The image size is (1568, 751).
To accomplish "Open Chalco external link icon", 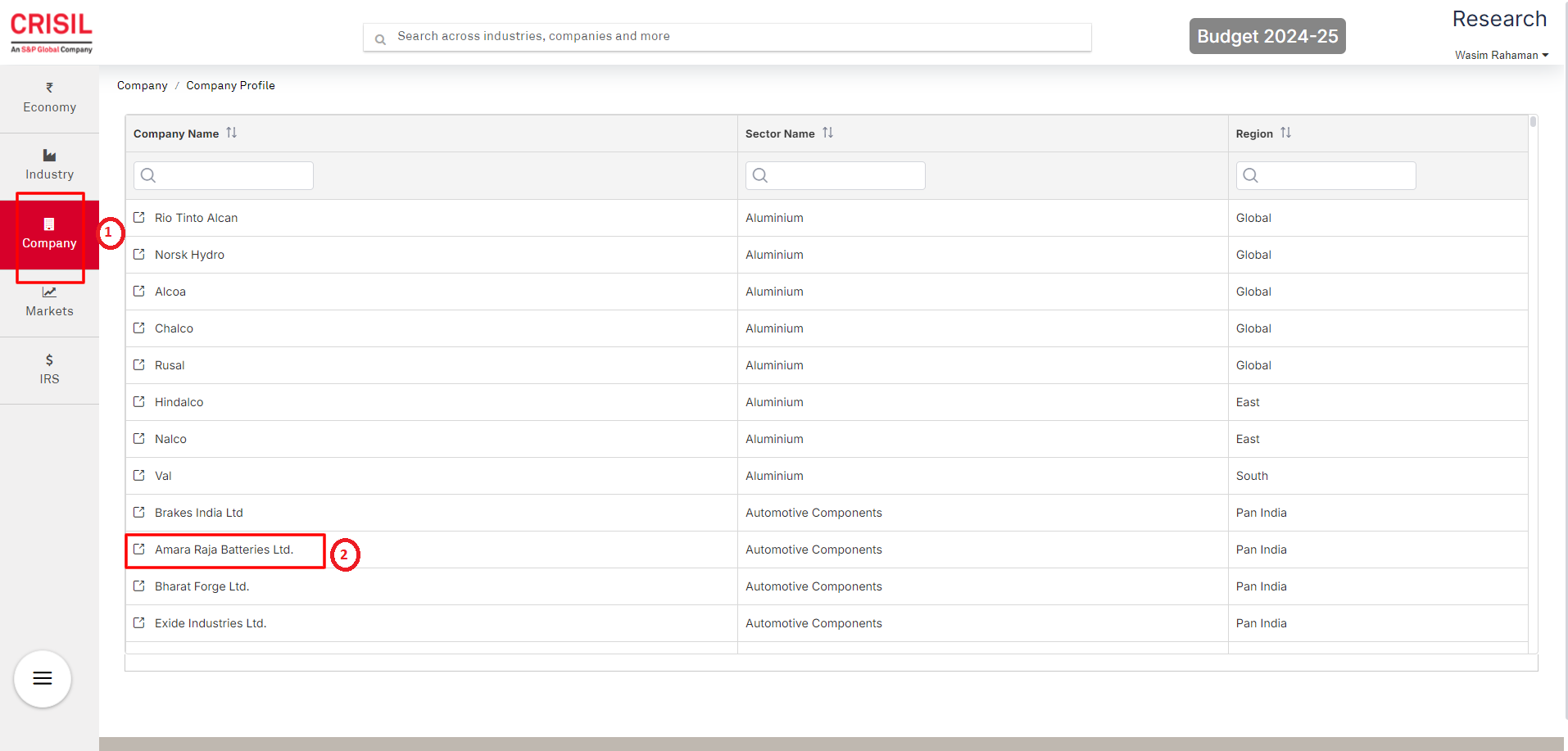I will click(139, 328).
